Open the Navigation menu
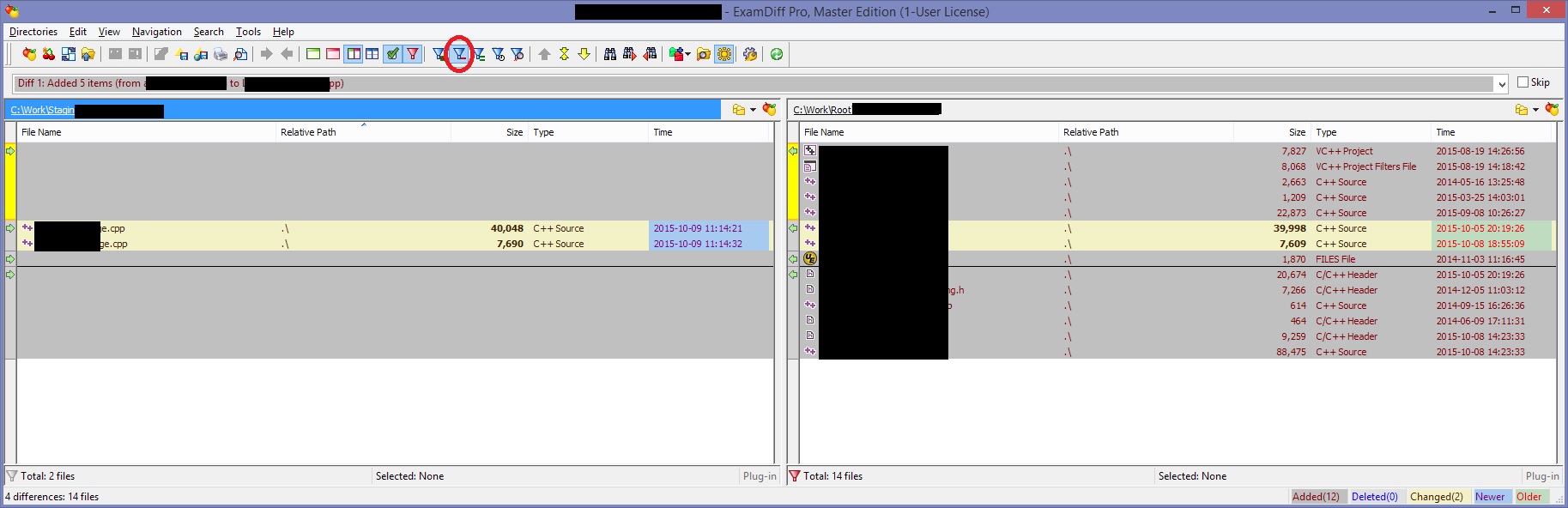This screenshot has height=508, width=1568. pyautogui.click(x=157, y=32)
